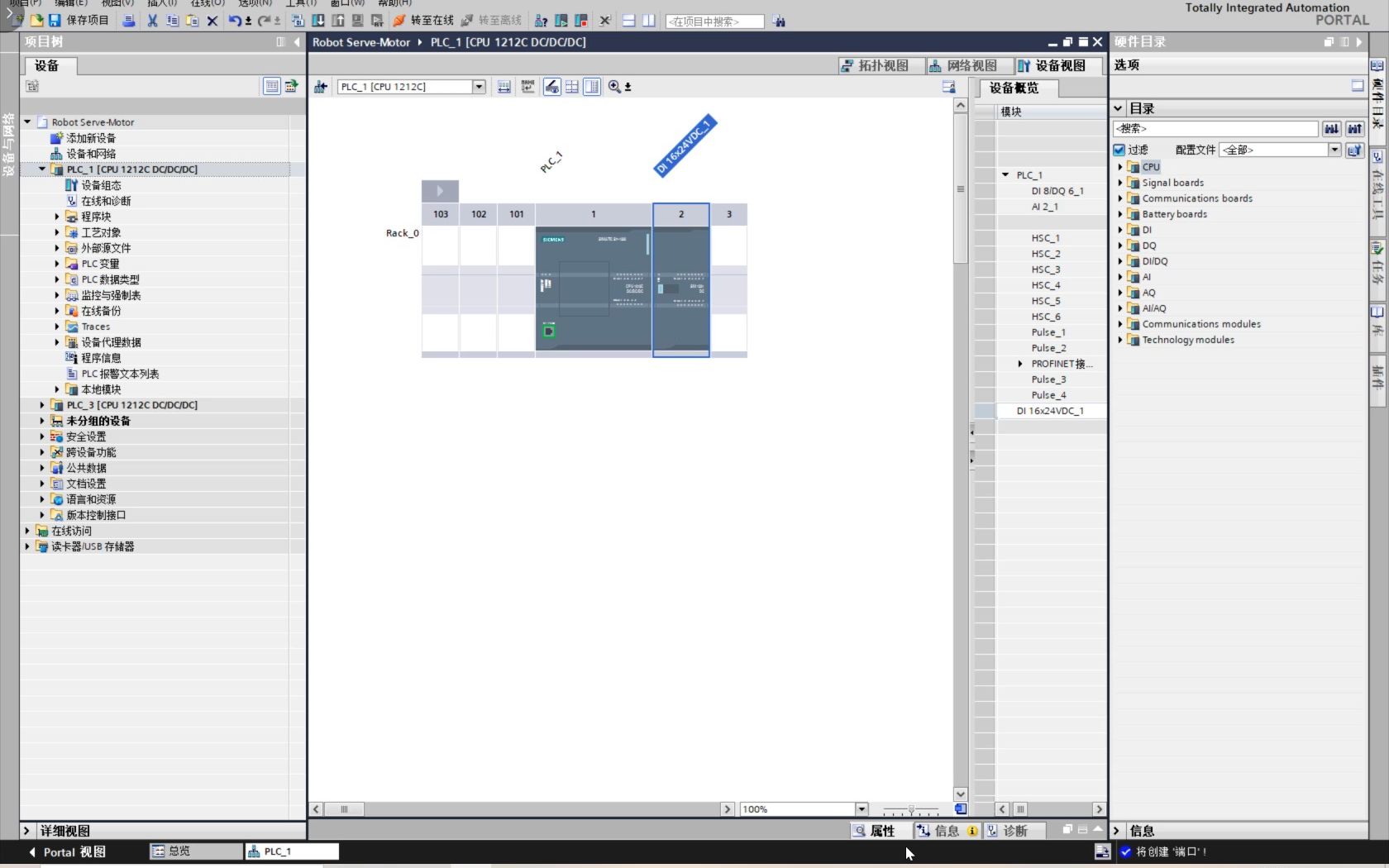Click the Stop CPU icon
This screenshot has width=1389, height=868.
pos(581,21)
